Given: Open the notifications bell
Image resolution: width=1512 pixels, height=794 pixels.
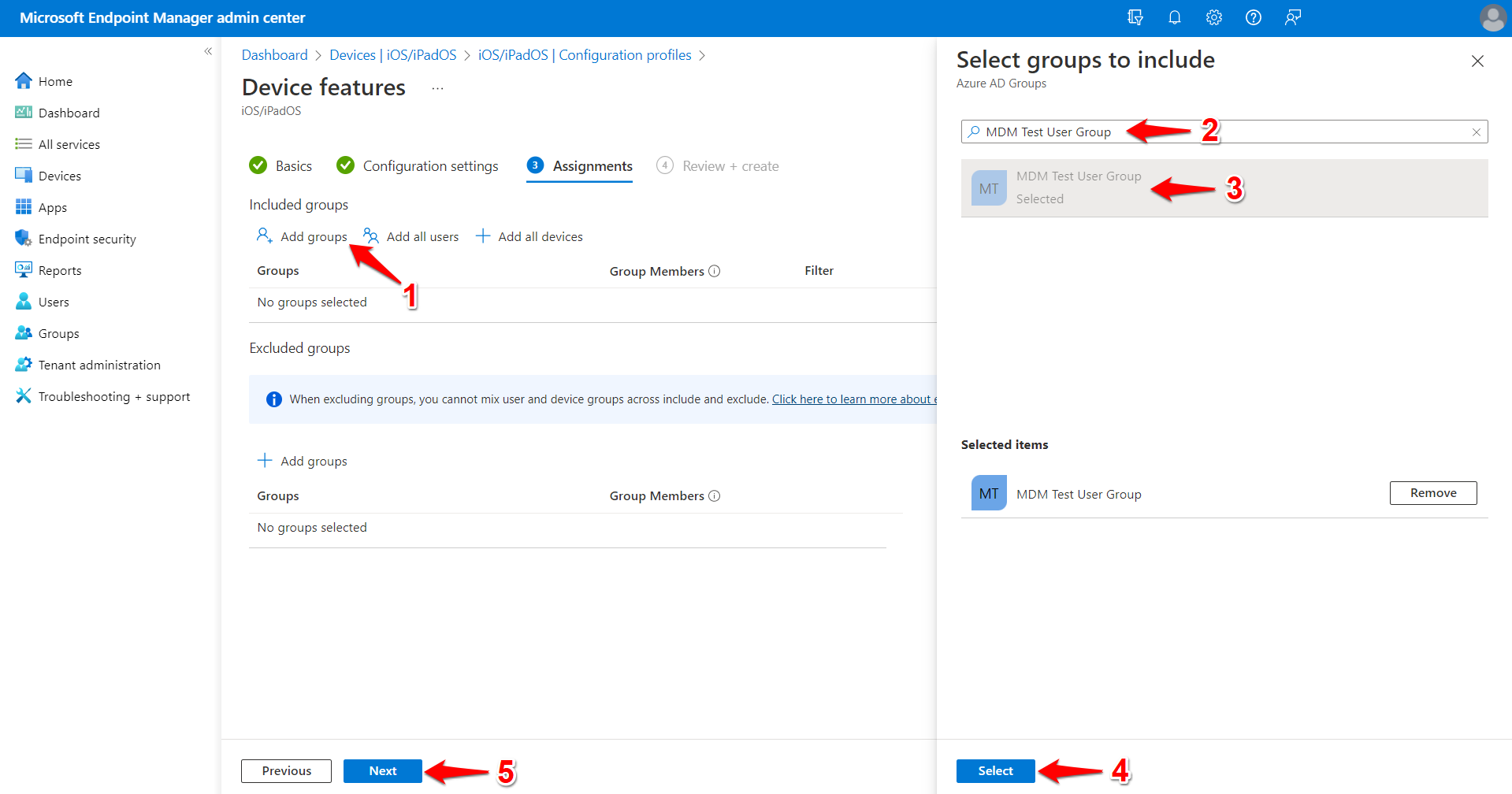Looking at the screenshot, I should [1174, 17].
